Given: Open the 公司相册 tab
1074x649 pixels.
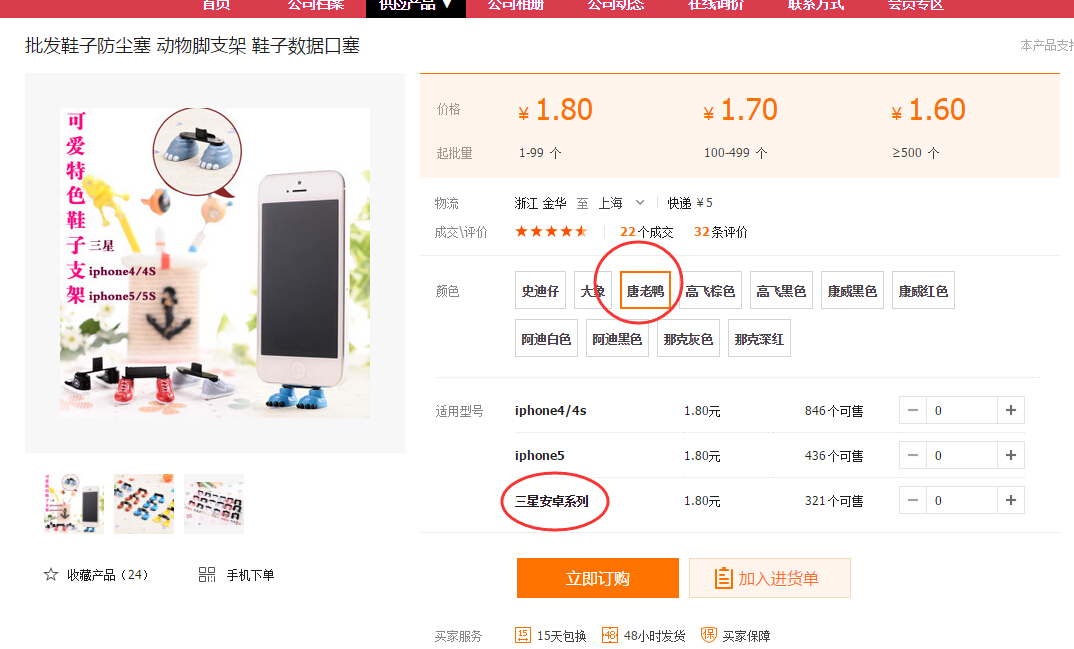Looking at the screenshot, I should [x=516, y=6].
